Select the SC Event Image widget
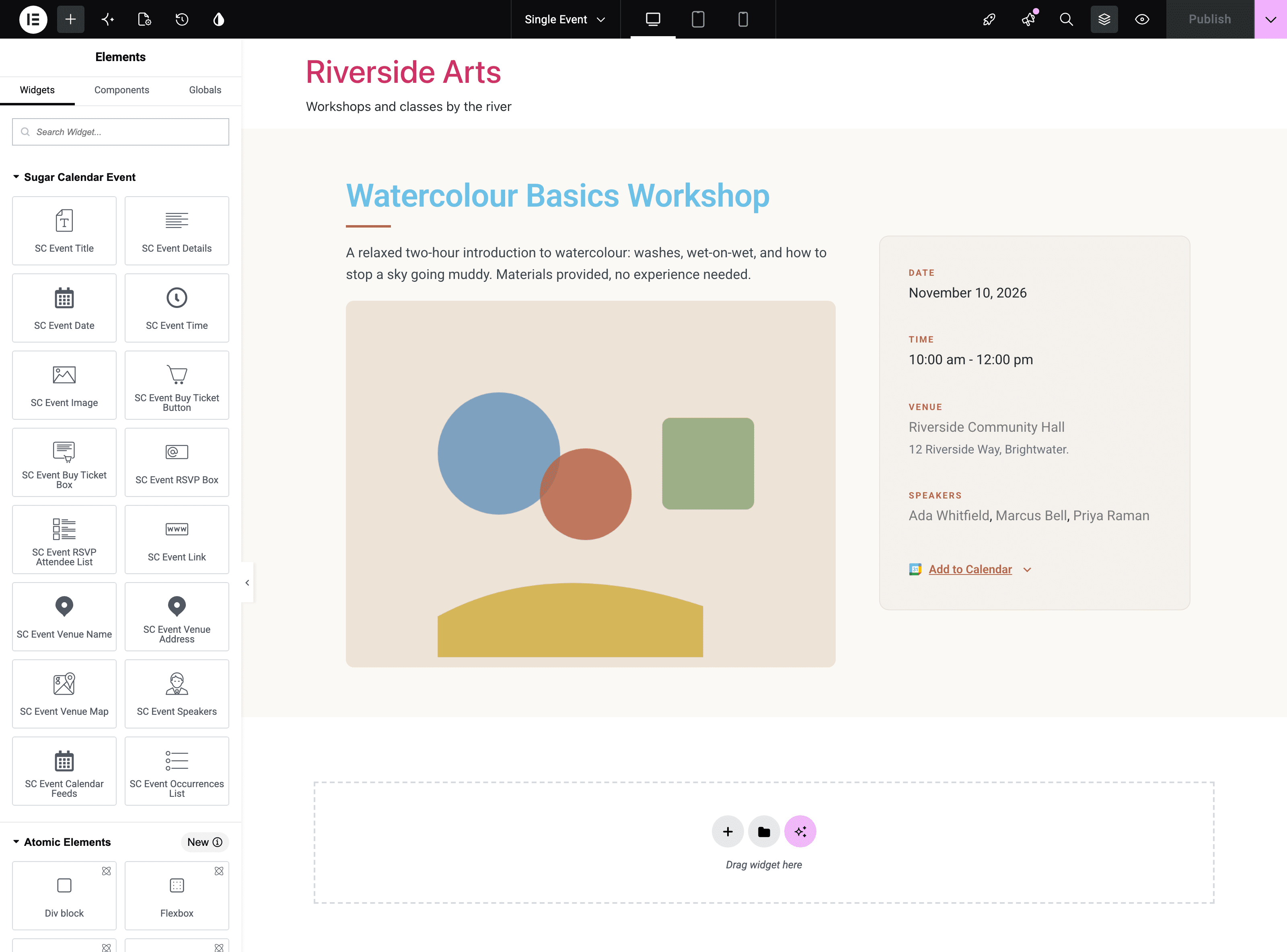 click(x=64, y=385)
